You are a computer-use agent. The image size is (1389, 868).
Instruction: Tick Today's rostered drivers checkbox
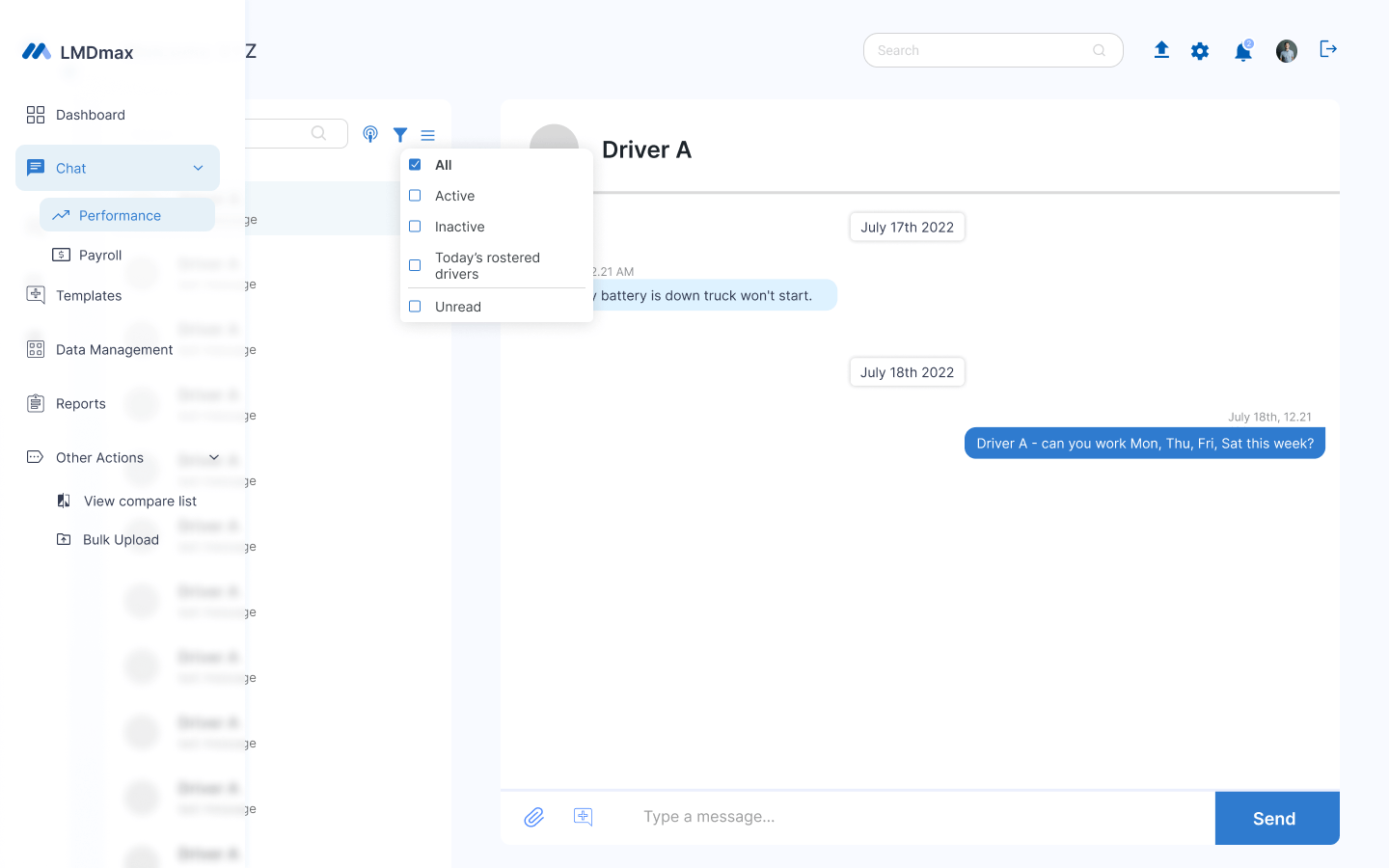[415, 265]
